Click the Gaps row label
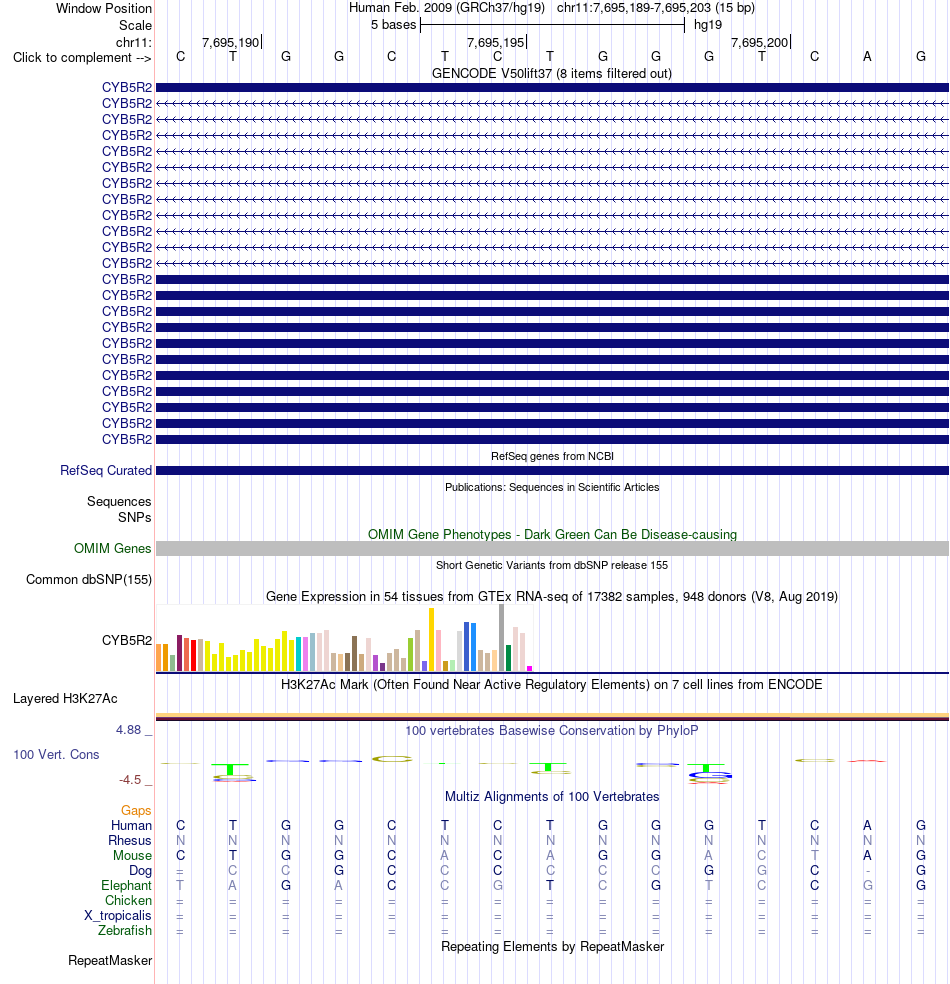The height and width of the screenshot is (984, 950). (x=136, y=810)
